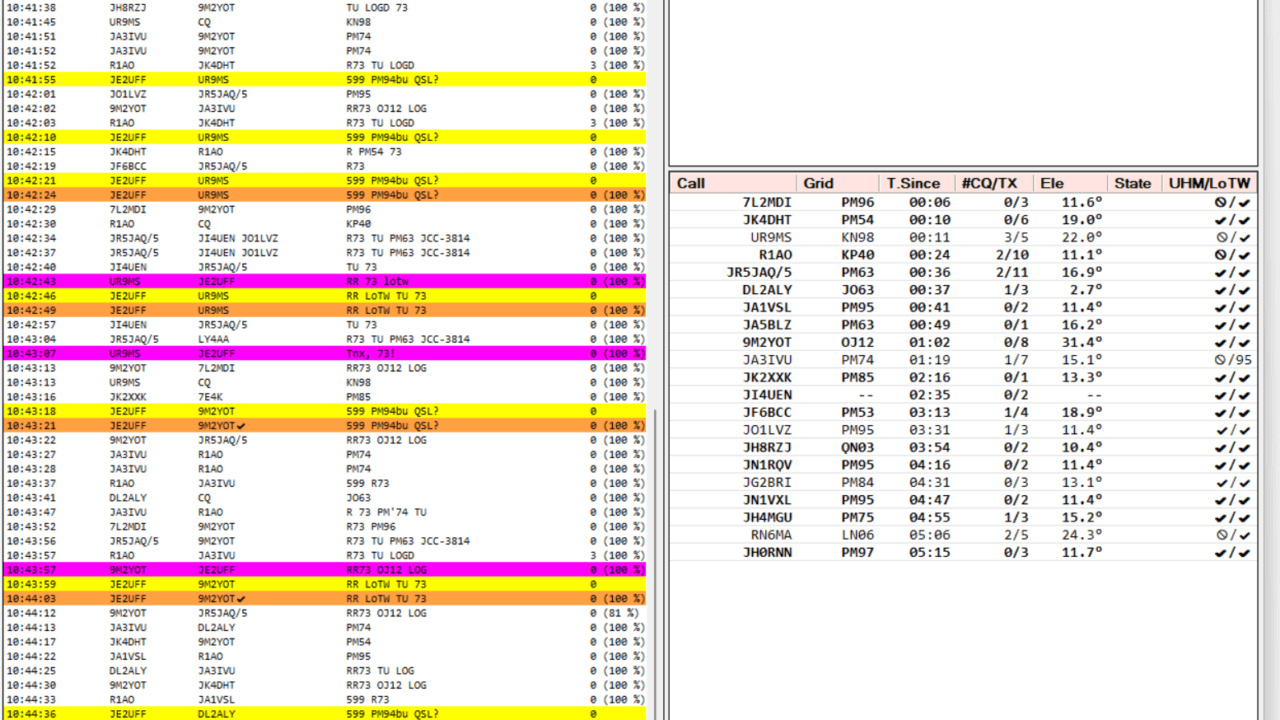Click the LoTW checkmark in the JK4DHT row
The width and height of the screenshot is (1280, 720).
[1245, 220]
